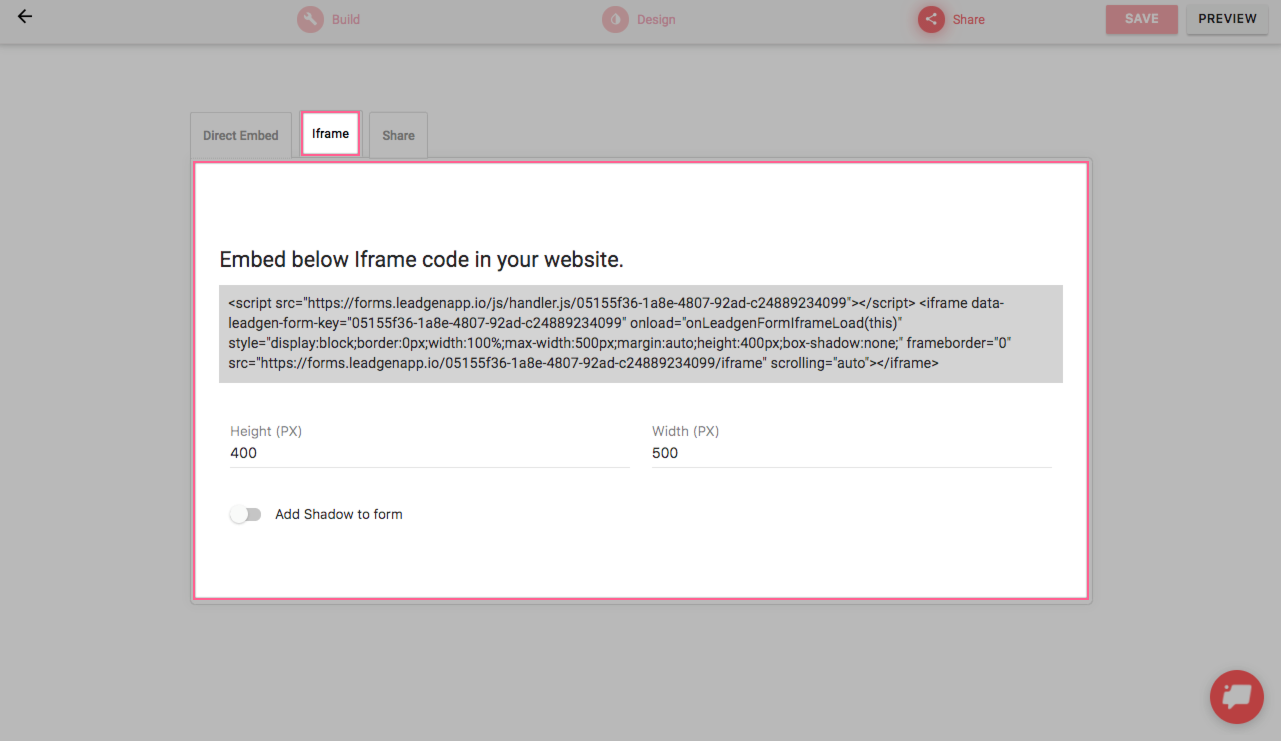
Task: Open the chat support bubble
Action: coord(1237,696)
